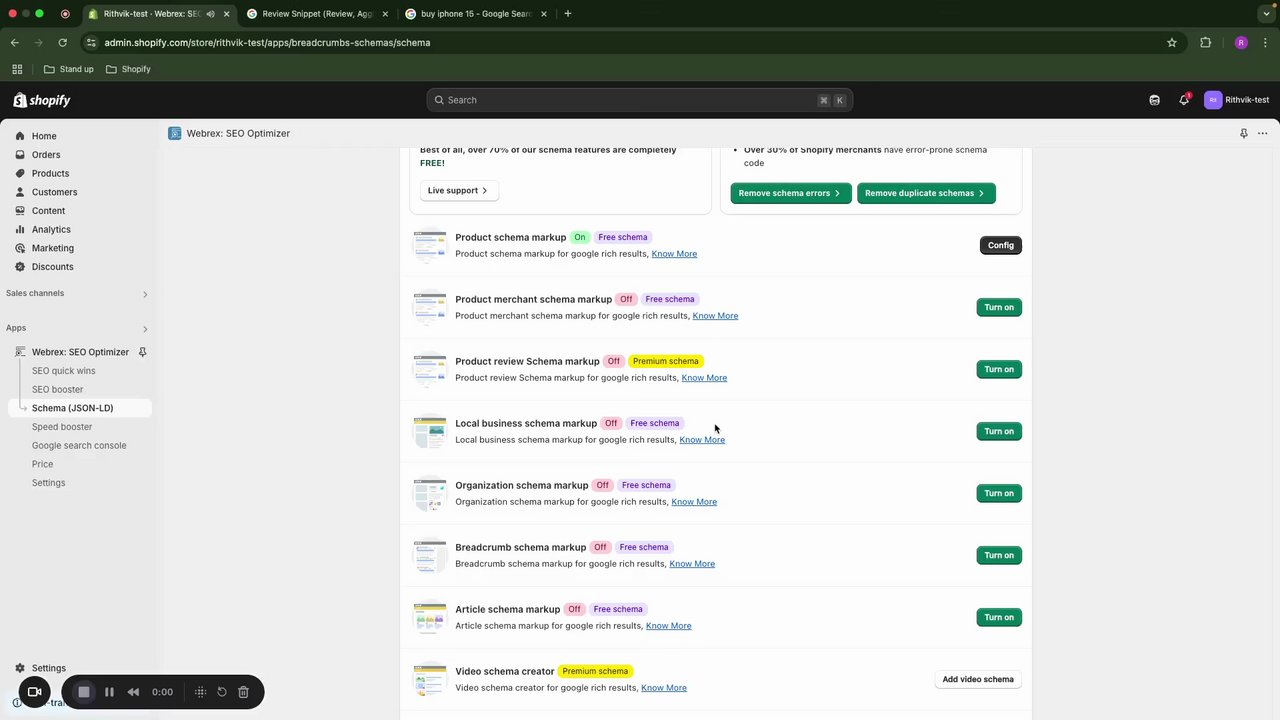Delete the recording with trash icon

[243, 692]
